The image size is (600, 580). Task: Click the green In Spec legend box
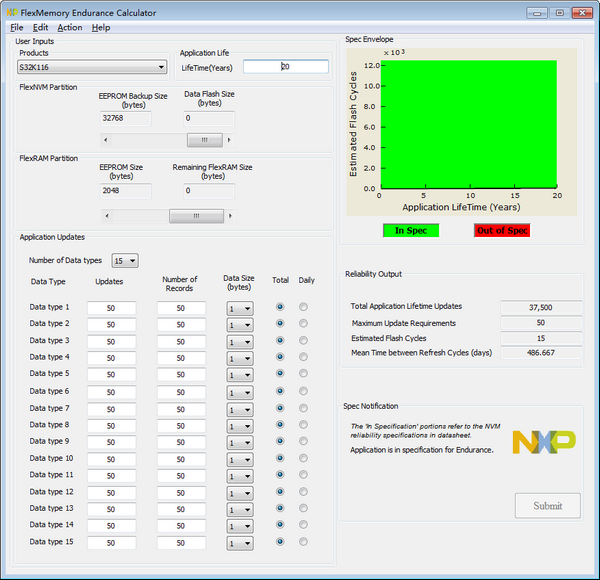[x=411, y=230]
